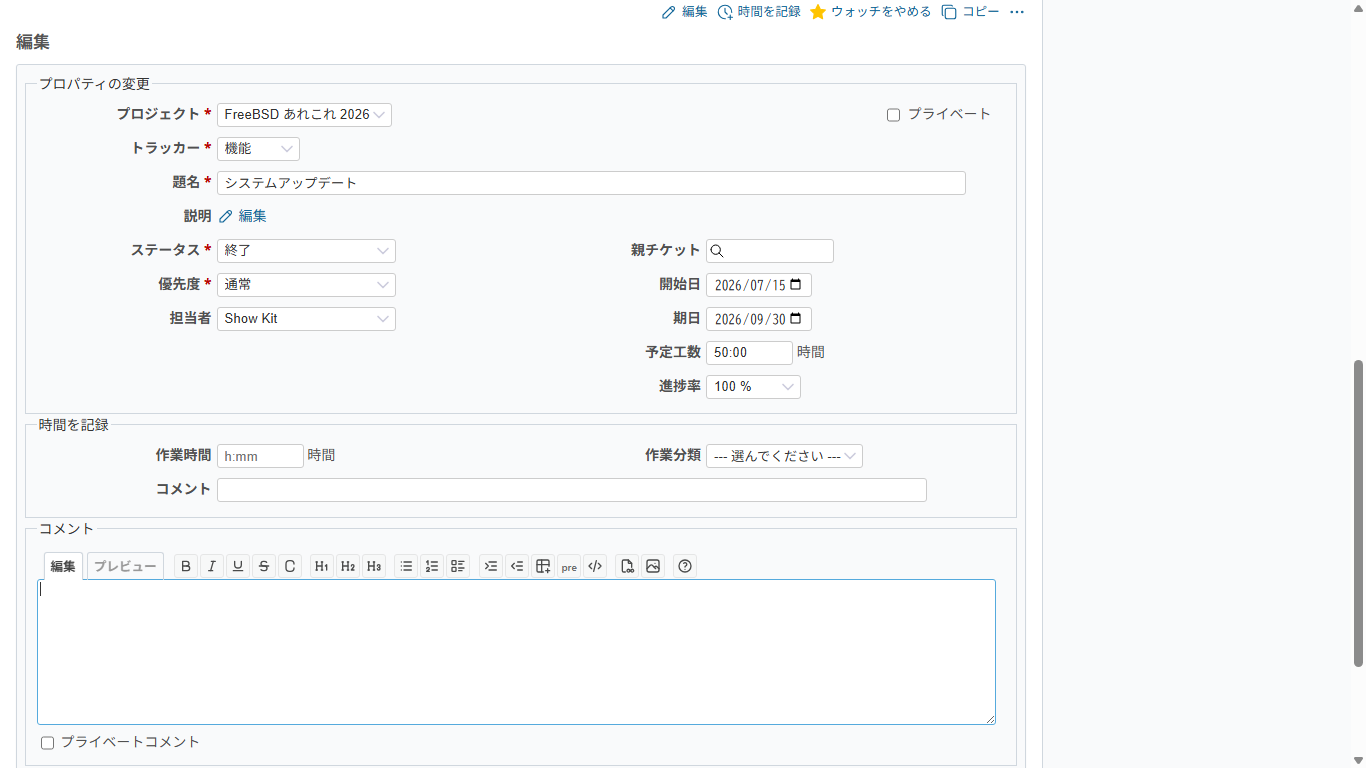Screen dimensions: 1366x768
Task: Insert an unordered bullet list
Action: click(x=406, y=566)
